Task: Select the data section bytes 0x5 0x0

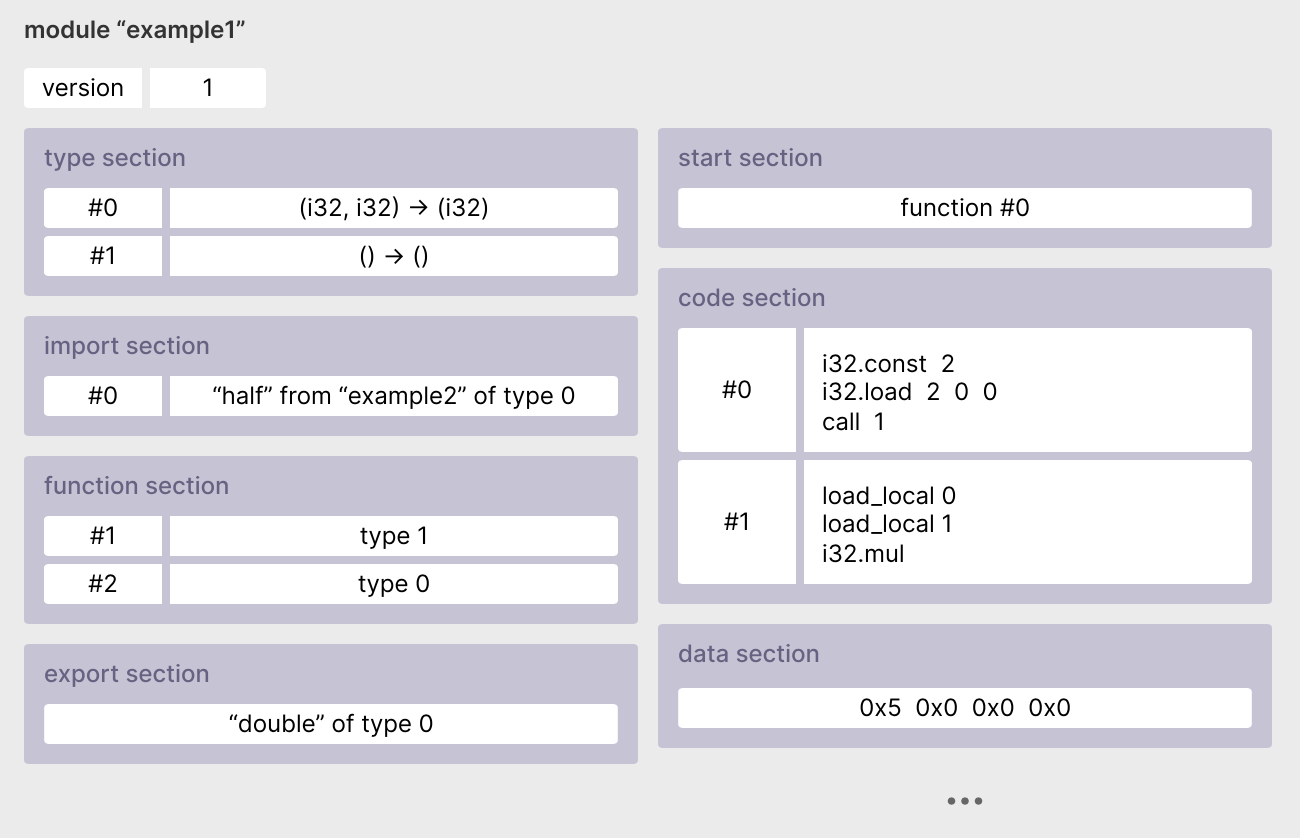Action: (964, 708)
